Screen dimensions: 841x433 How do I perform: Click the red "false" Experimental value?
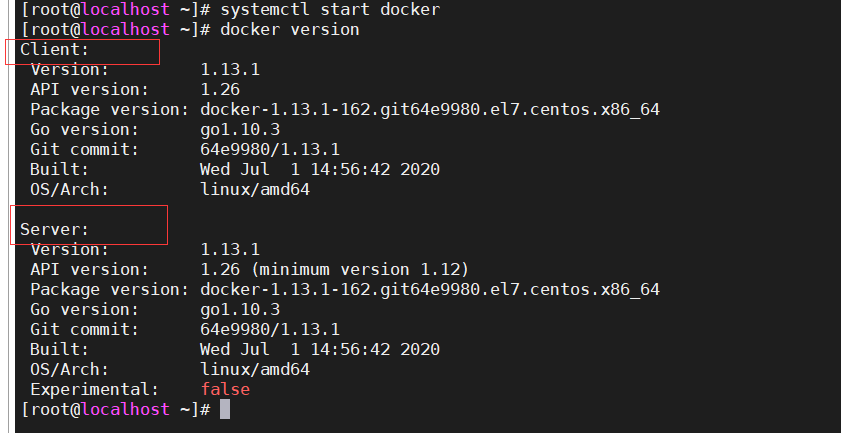[x=225, y=389]
